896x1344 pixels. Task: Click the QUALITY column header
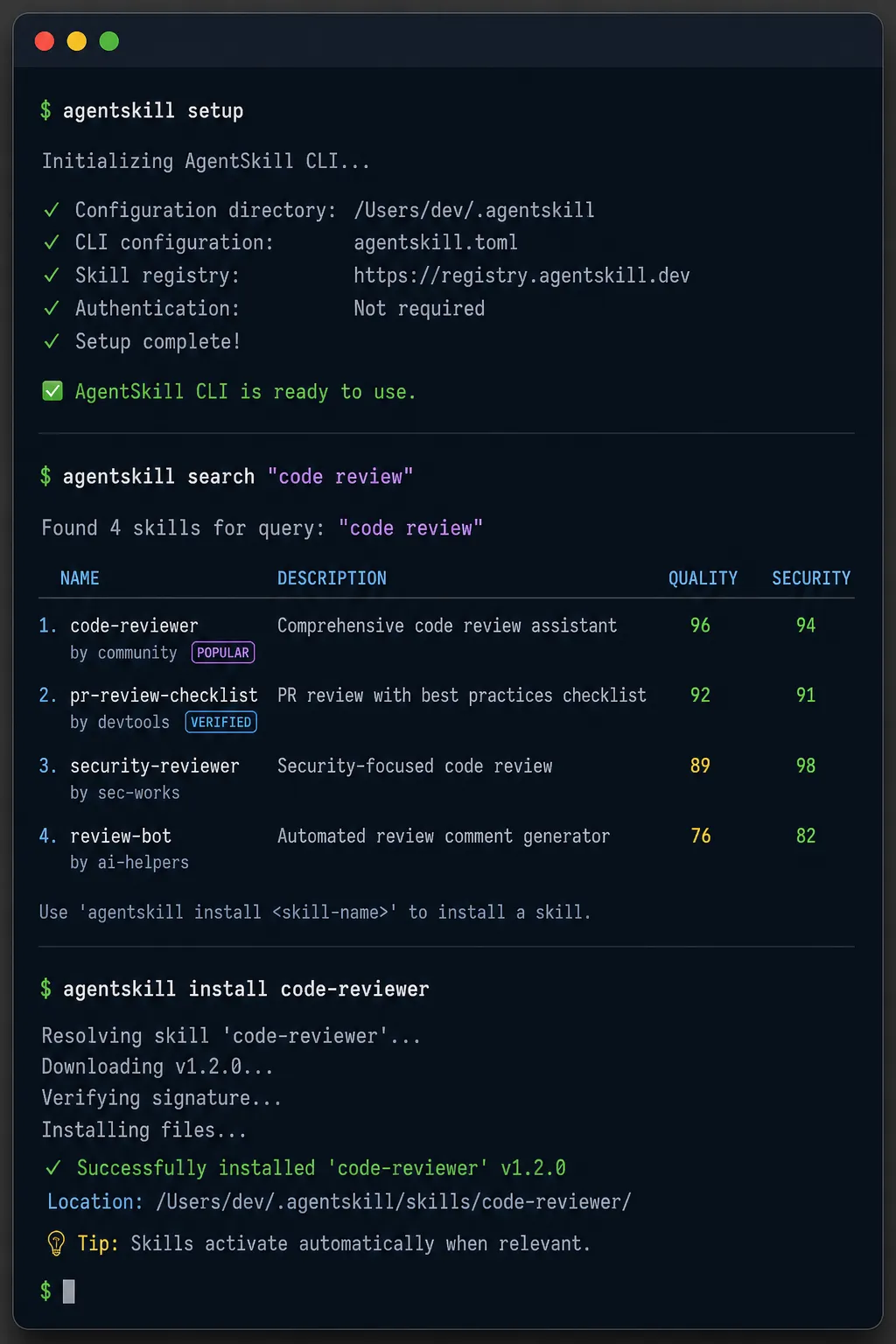703,578
